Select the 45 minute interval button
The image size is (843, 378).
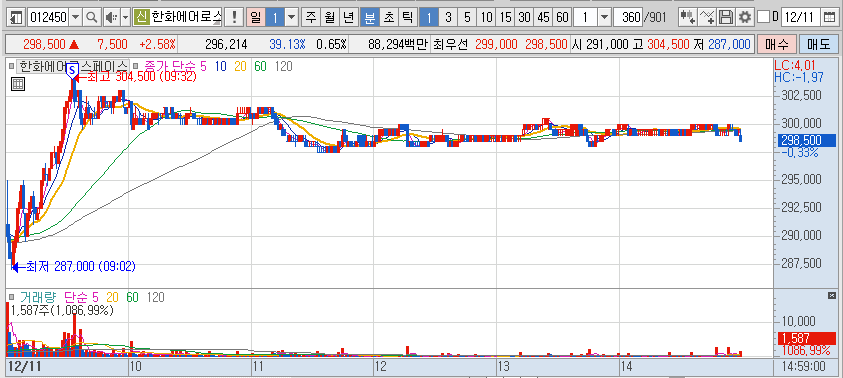click(543, 18)
